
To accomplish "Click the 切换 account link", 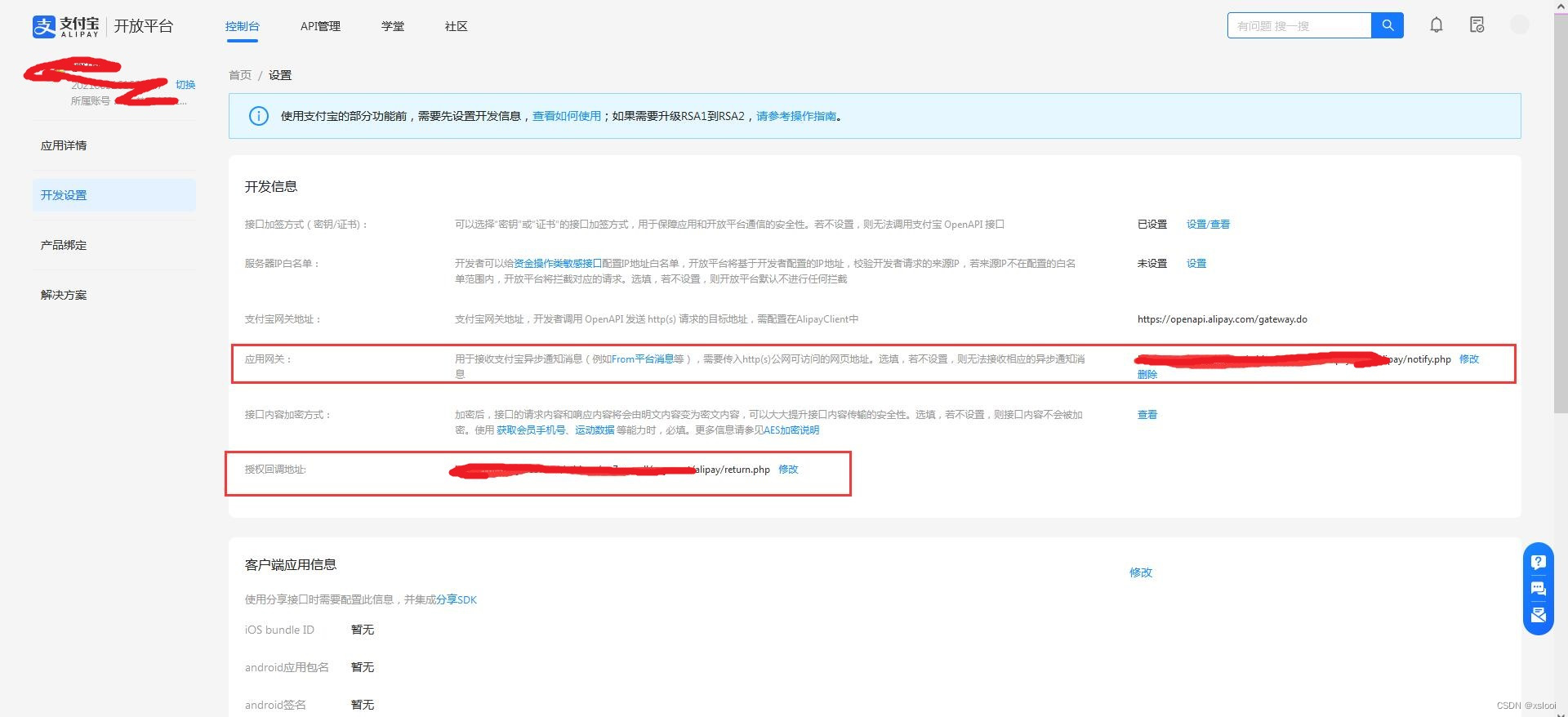I will (185, 84).
